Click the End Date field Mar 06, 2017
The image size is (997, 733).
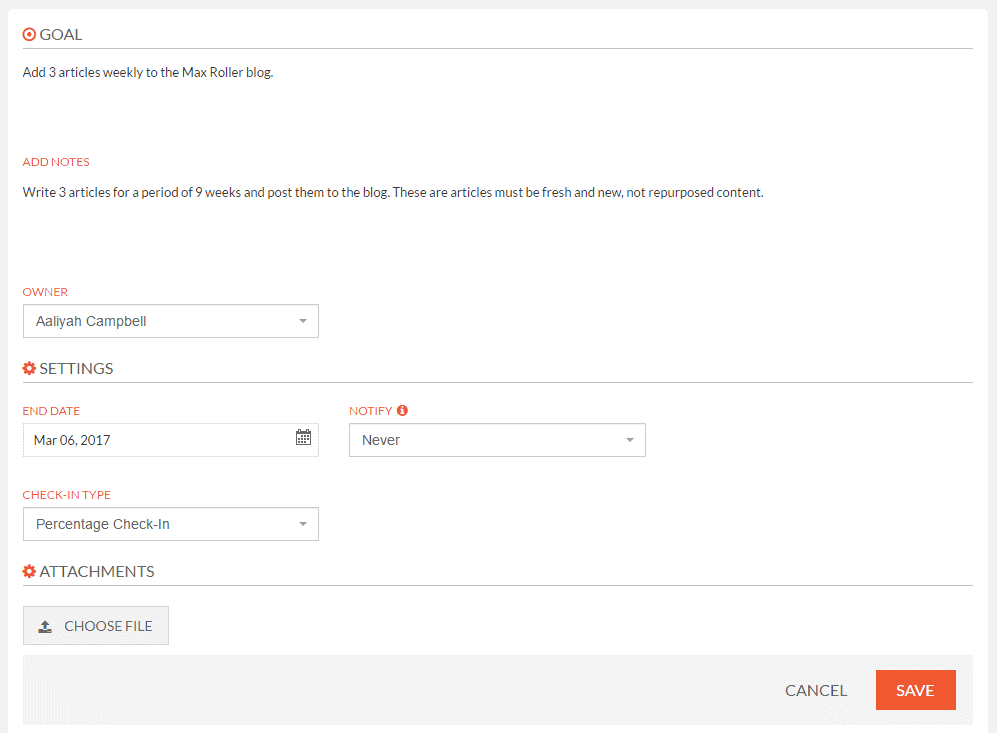[x=171, y=440]
